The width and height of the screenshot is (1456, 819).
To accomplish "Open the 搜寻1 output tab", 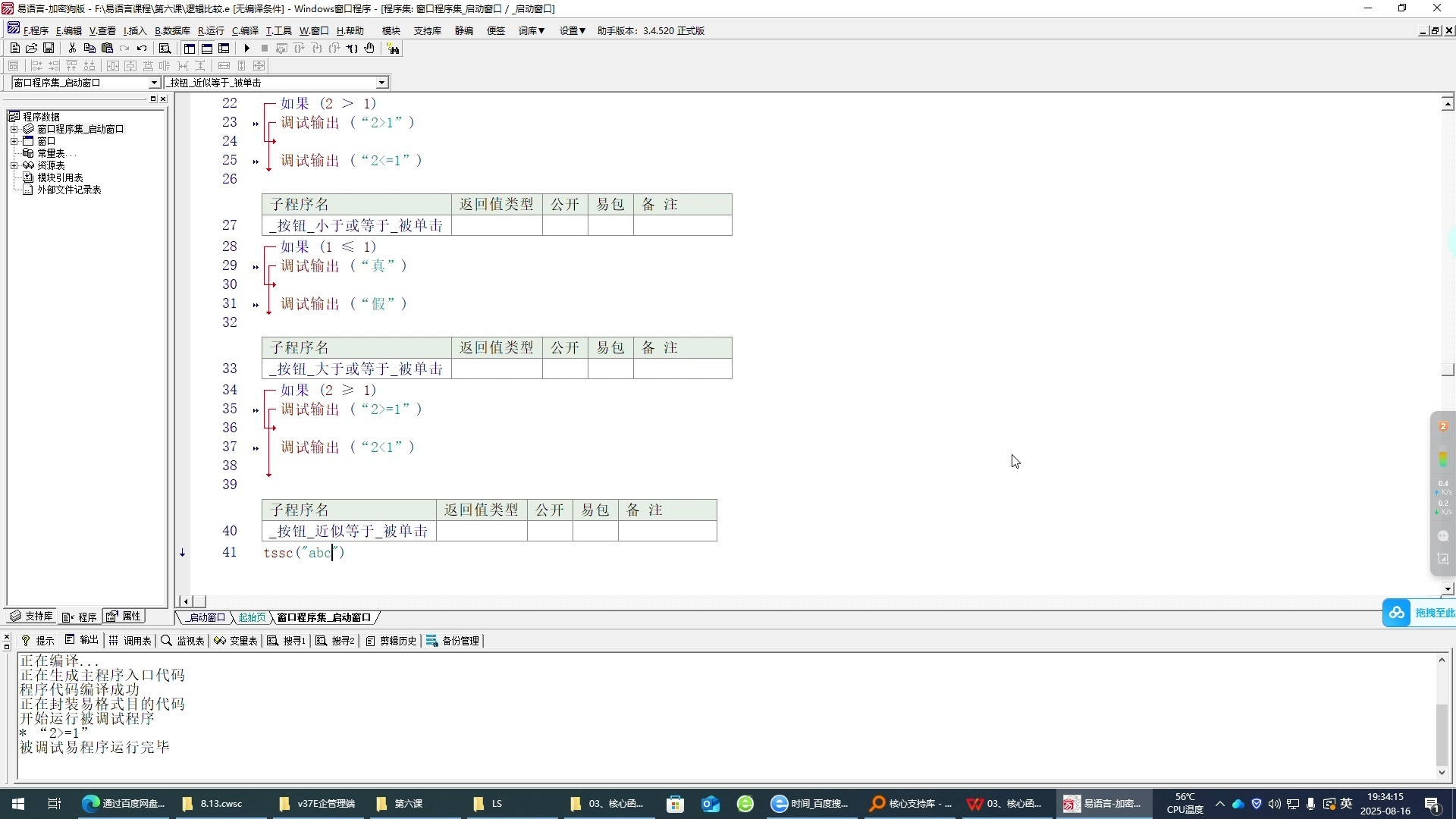I will pos(287,641).
